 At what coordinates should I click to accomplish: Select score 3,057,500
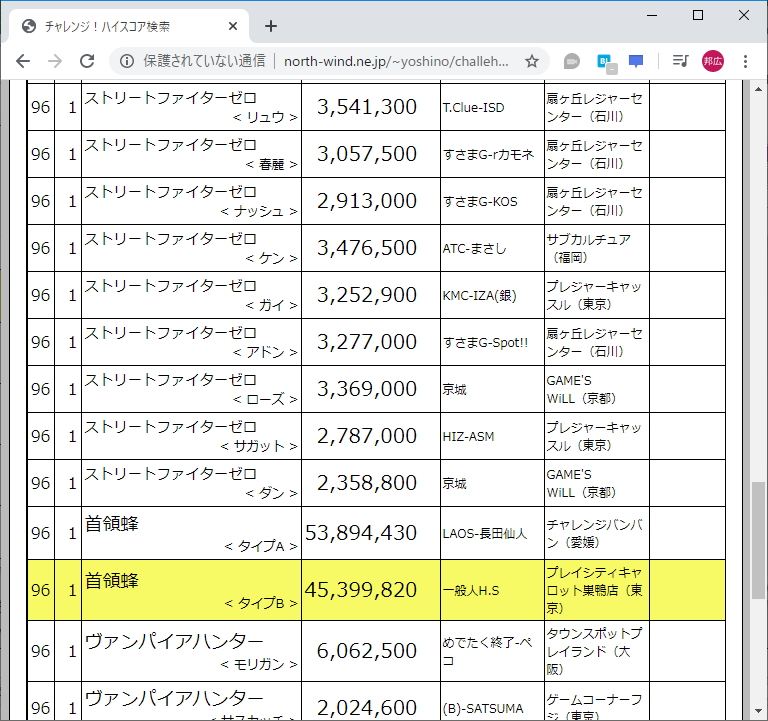(367, 154)
